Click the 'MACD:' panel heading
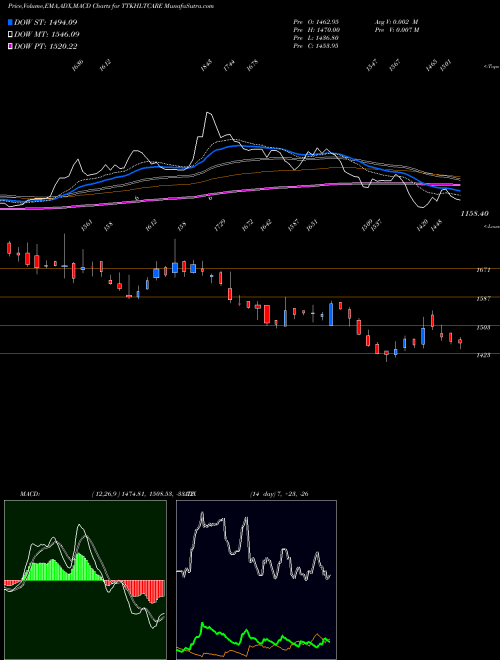 click(x=29, y=494)
